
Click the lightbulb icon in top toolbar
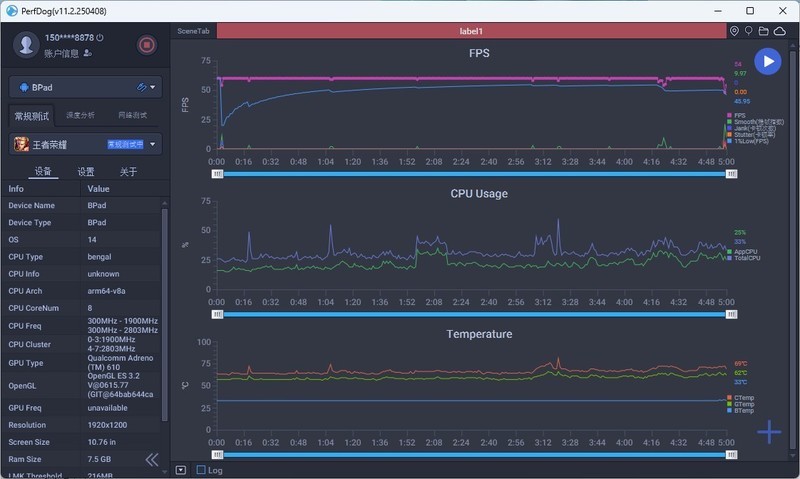[748, 32]
